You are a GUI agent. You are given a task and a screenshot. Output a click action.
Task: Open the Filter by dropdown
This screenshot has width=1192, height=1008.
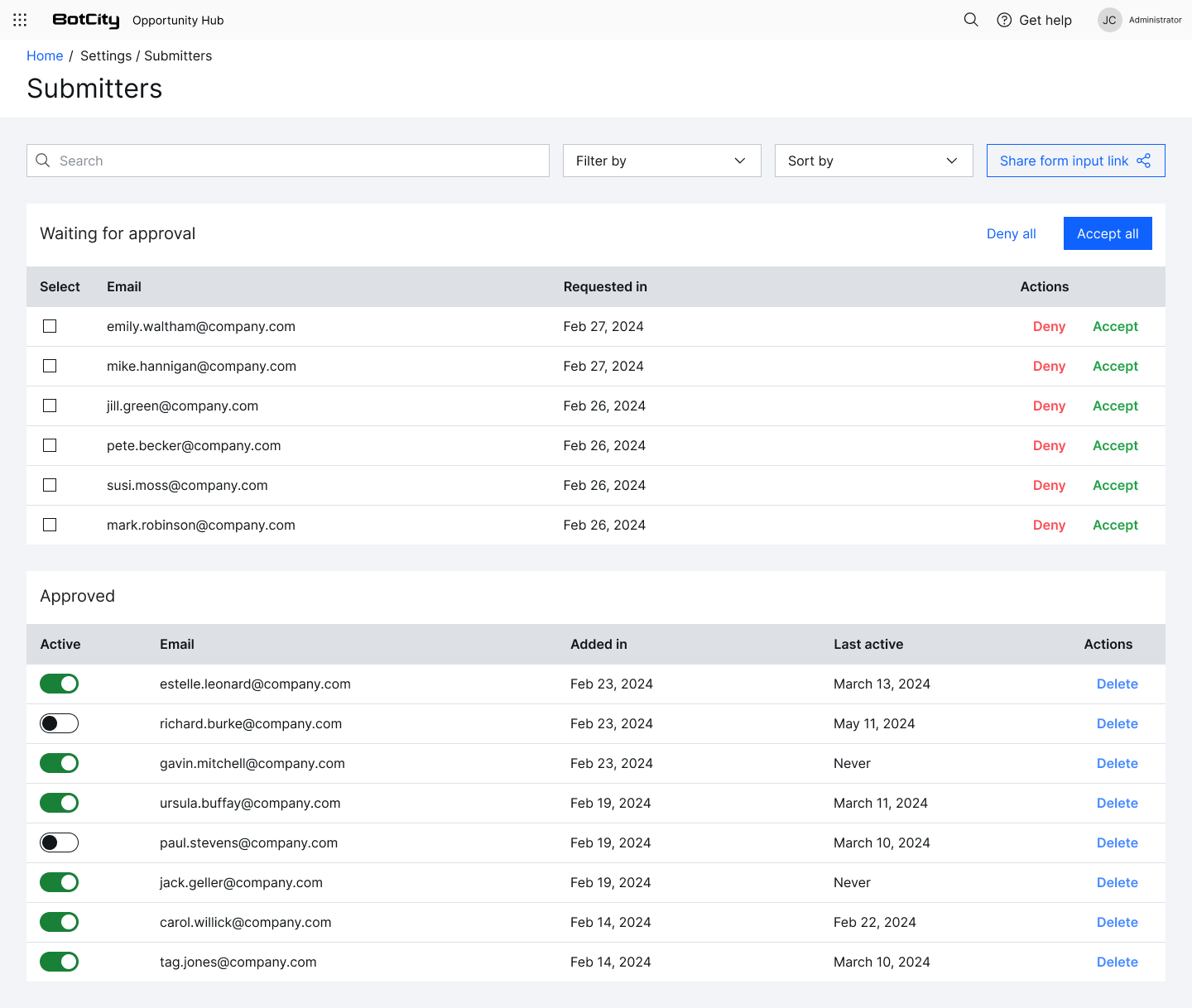click(661, 161)
